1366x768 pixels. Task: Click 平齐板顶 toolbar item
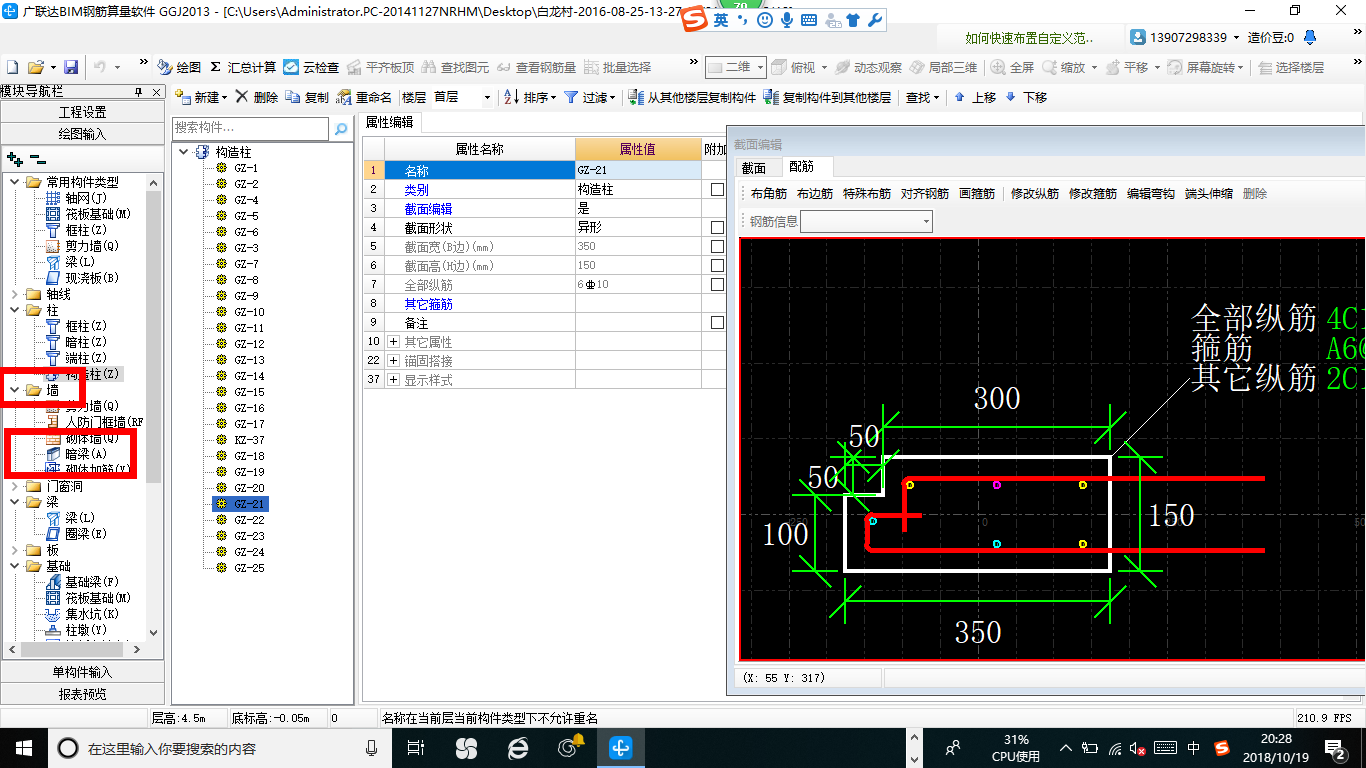pos(380,67)
